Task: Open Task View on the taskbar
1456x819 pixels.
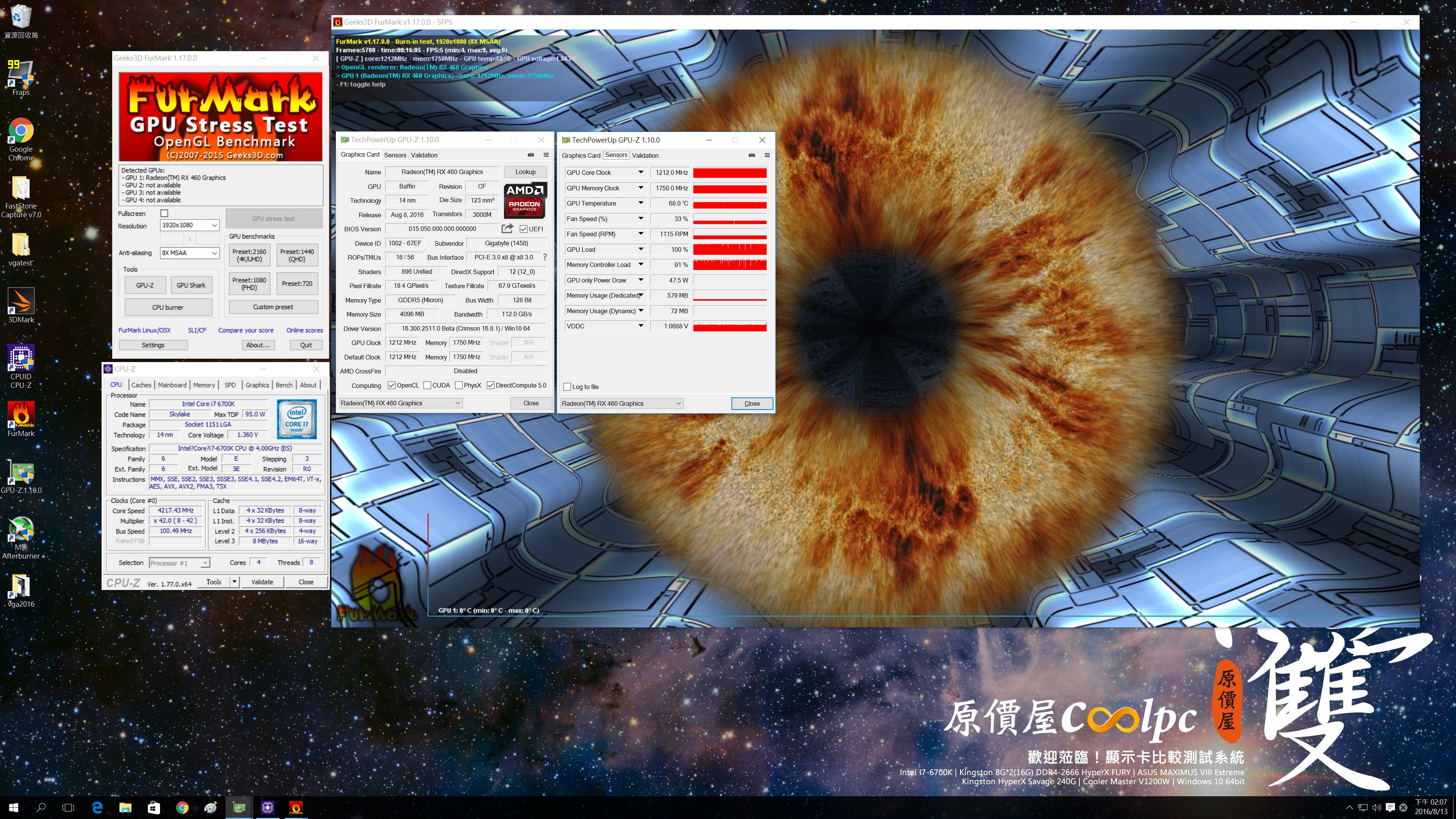Action: pyautogui.click(x=68, y=808)
